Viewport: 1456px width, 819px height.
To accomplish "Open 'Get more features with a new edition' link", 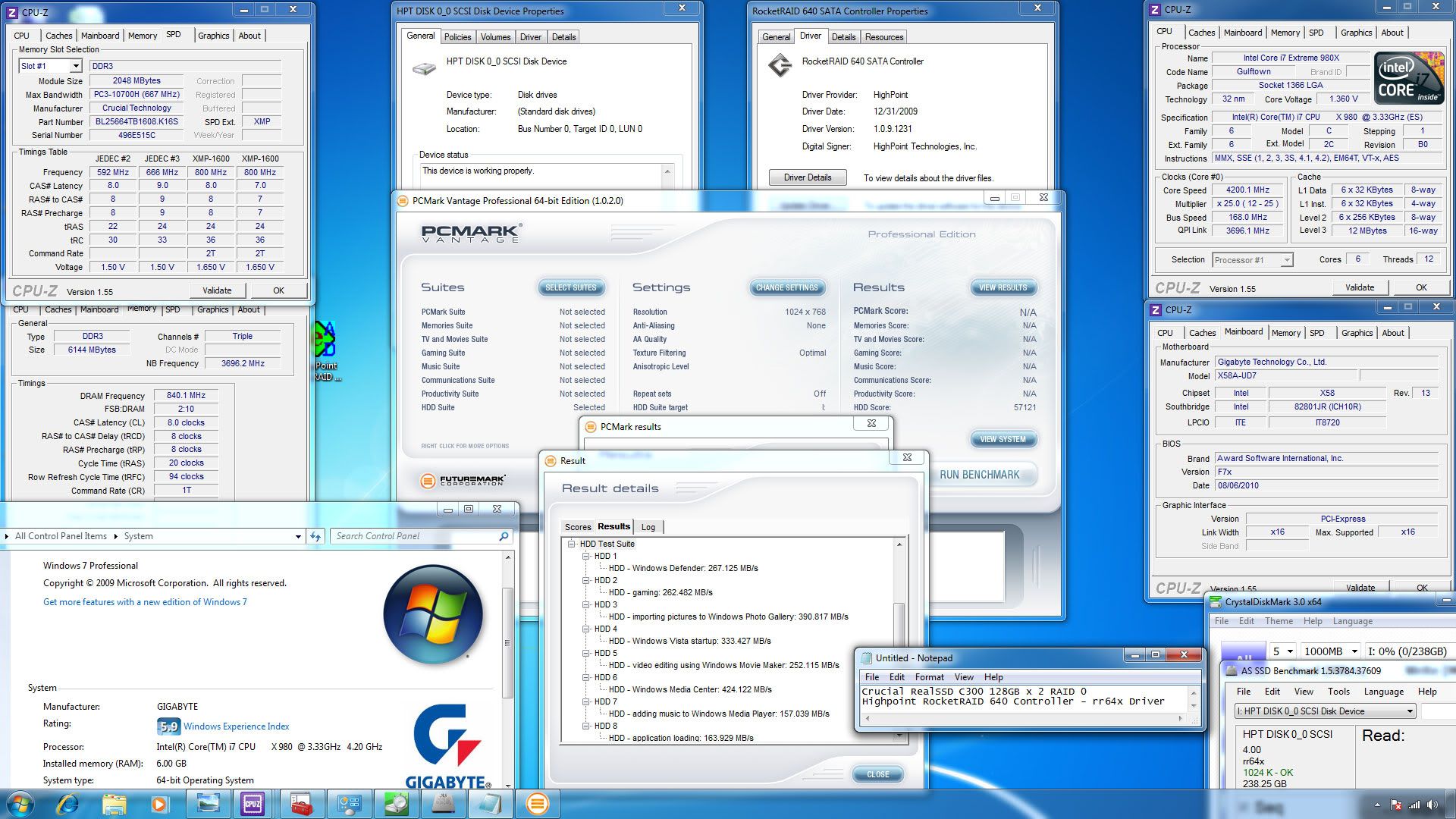I will 145,602.
